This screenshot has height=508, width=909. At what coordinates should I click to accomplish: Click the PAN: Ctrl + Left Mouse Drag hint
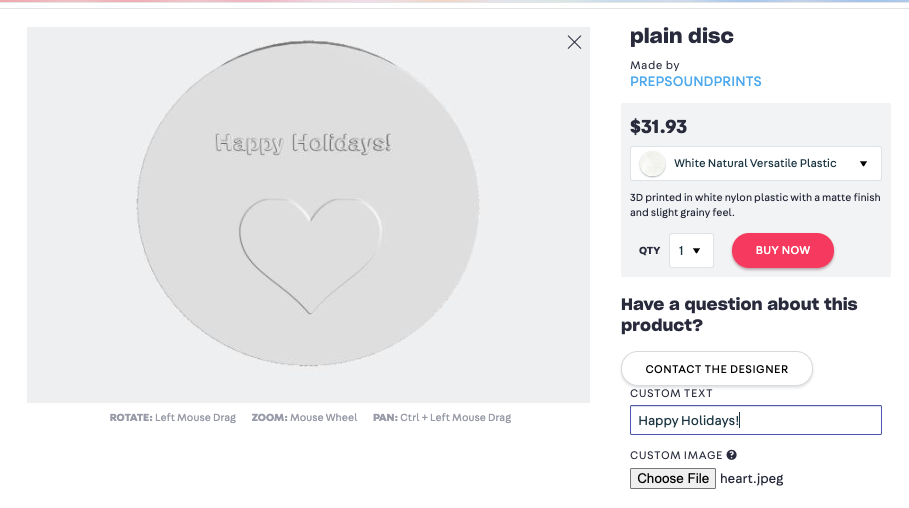click(x=442, y=418)
